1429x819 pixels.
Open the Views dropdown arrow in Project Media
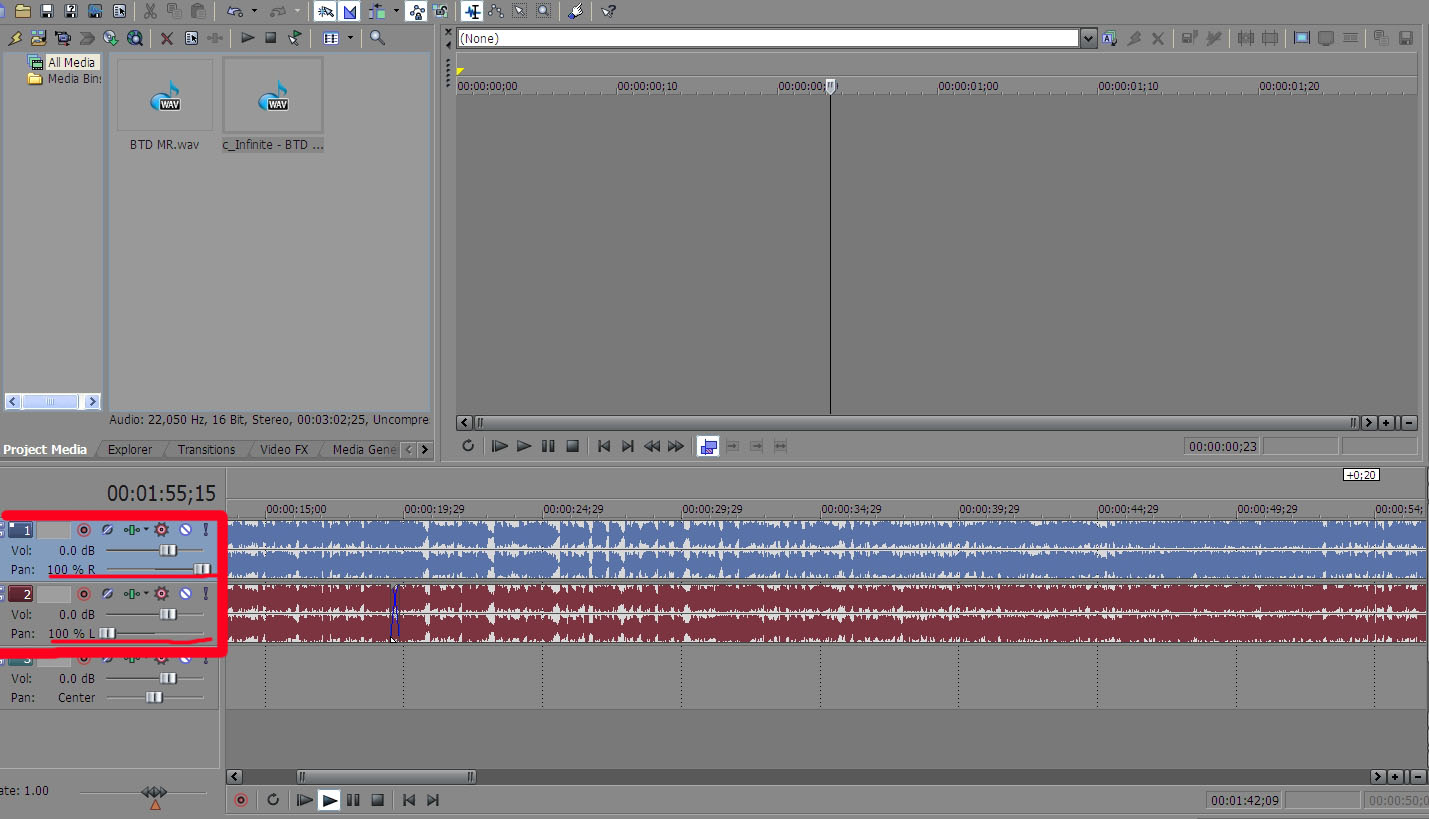(x=350, y=38)
